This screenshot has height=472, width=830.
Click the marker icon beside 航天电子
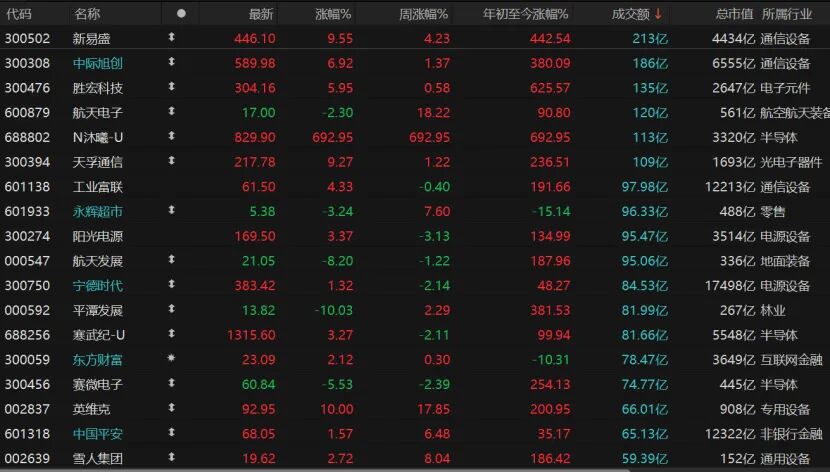(171, 112)
